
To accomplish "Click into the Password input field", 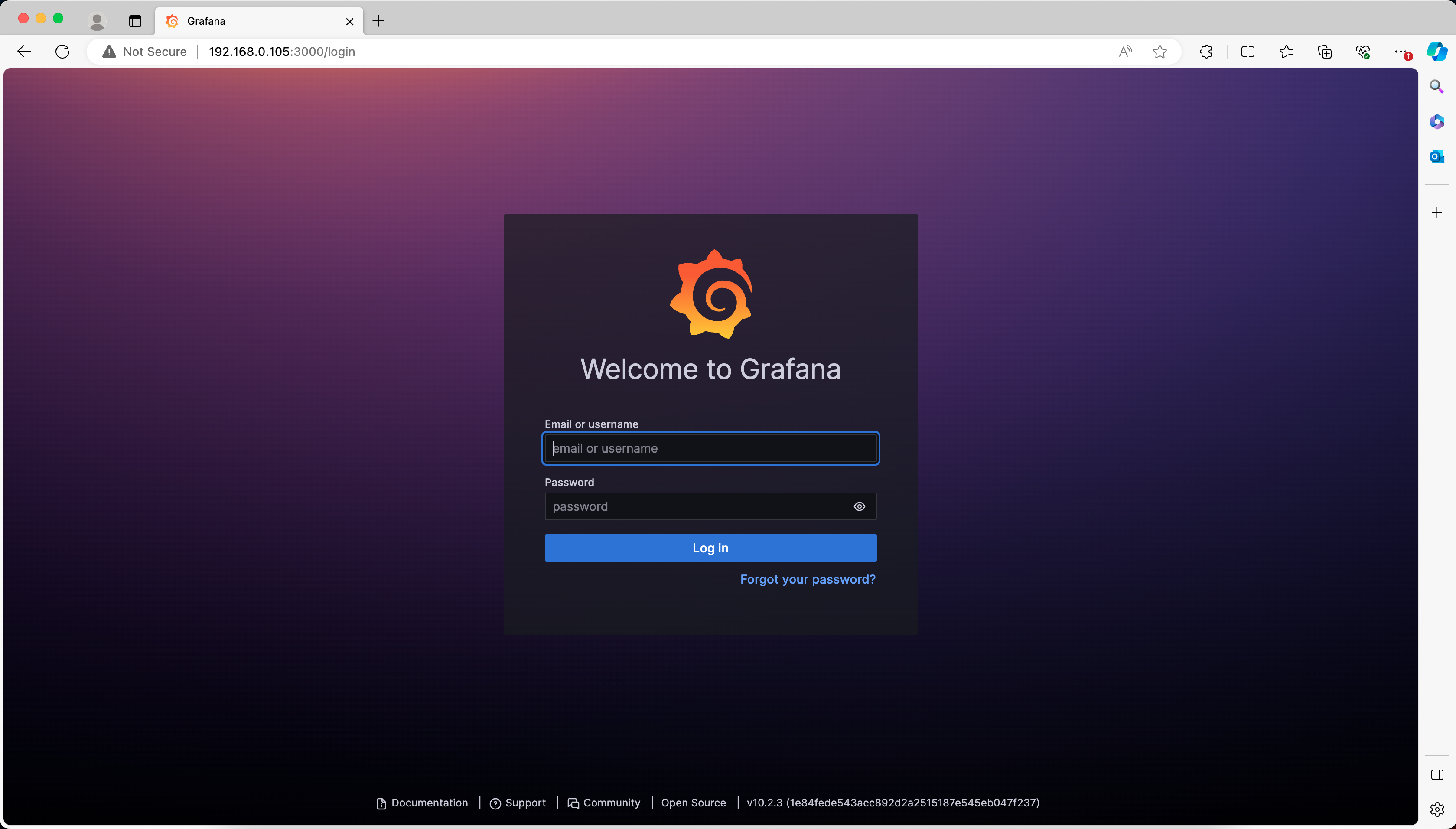I will (x=710, y=506).
